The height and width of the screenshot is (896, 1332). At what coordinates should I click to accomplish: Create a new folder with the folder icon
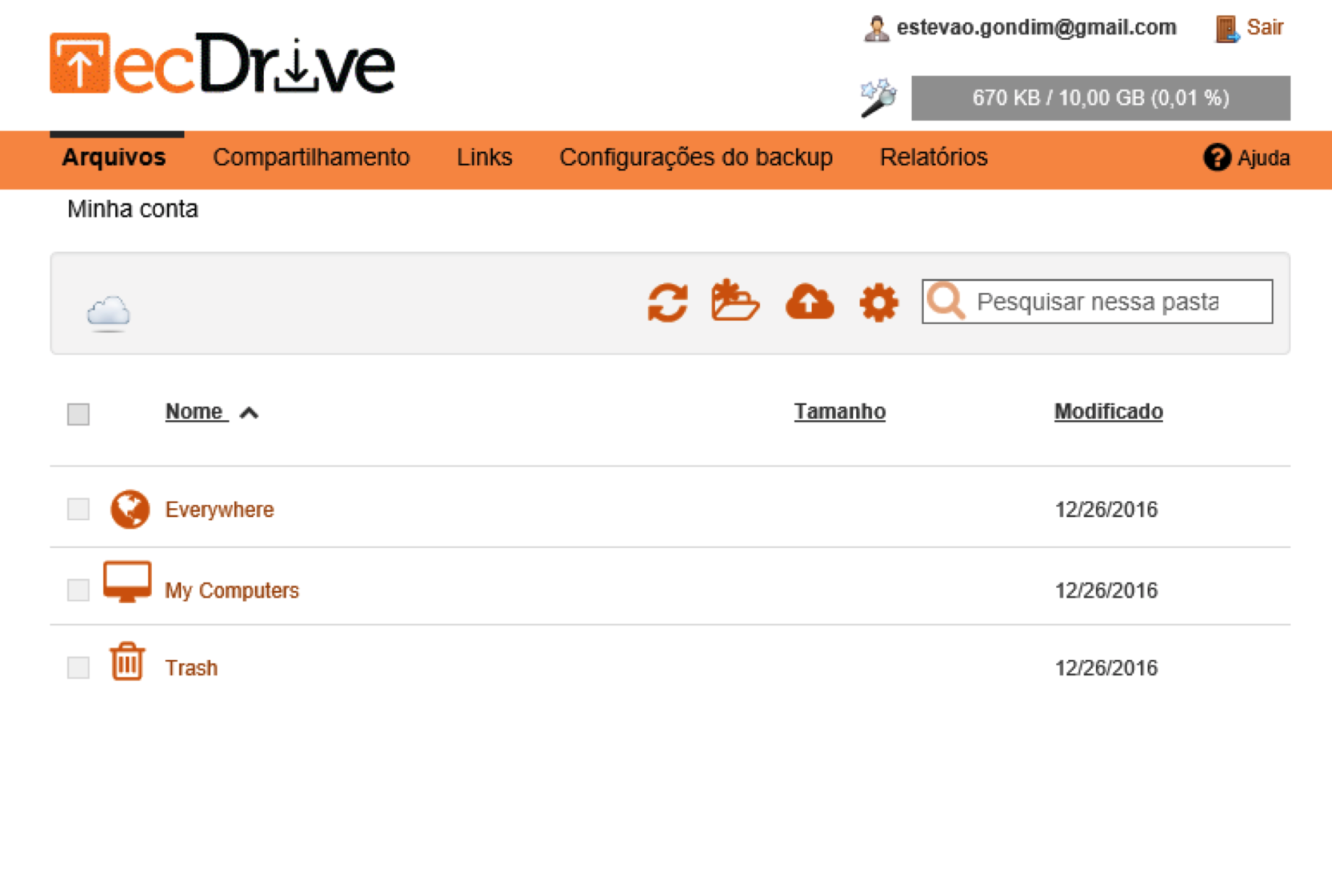point(734,301)
